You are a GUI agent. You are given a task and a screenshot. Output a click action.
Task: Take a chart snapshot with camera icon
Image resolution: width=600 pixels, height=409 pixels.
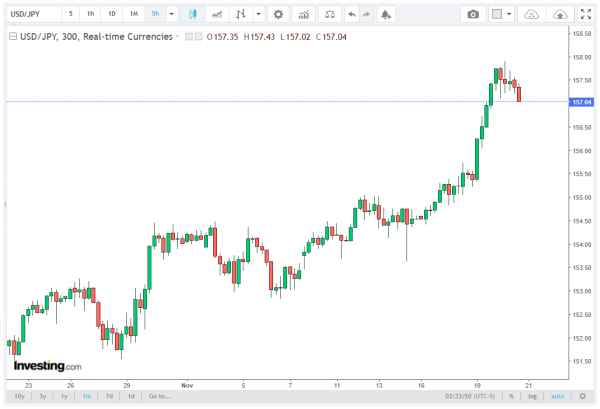(474, 14)
